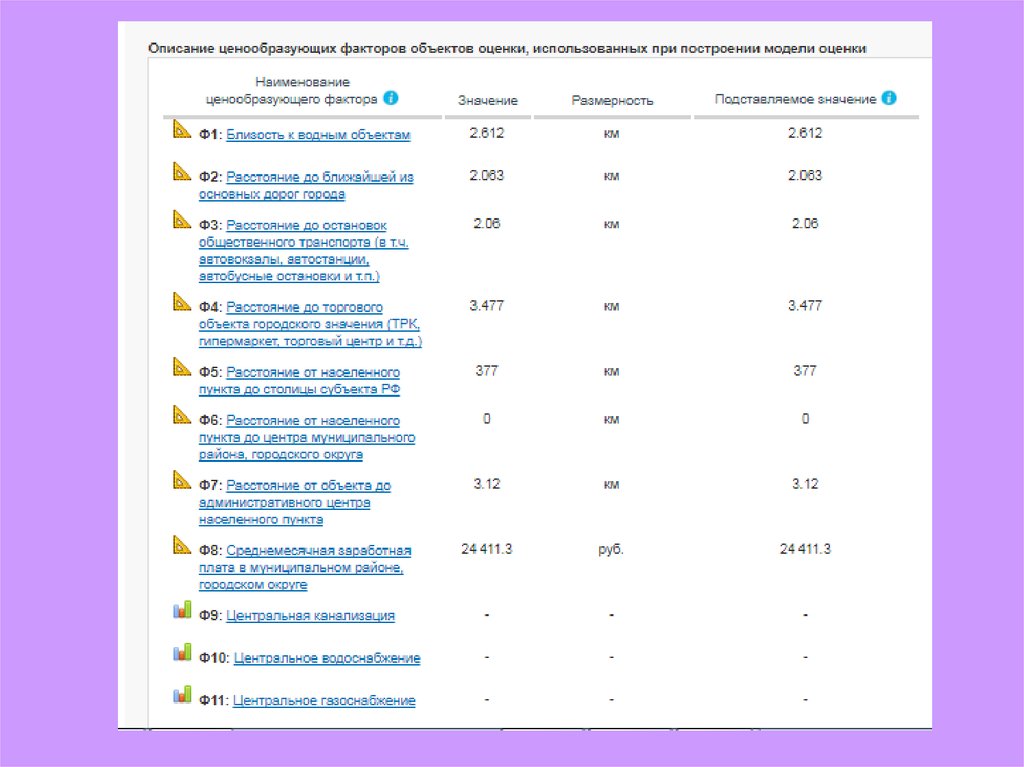Open the Расстояние до ближайшей из основных дорог link
This screenshot has height=767, width=1024.
(x=319, y=177)
